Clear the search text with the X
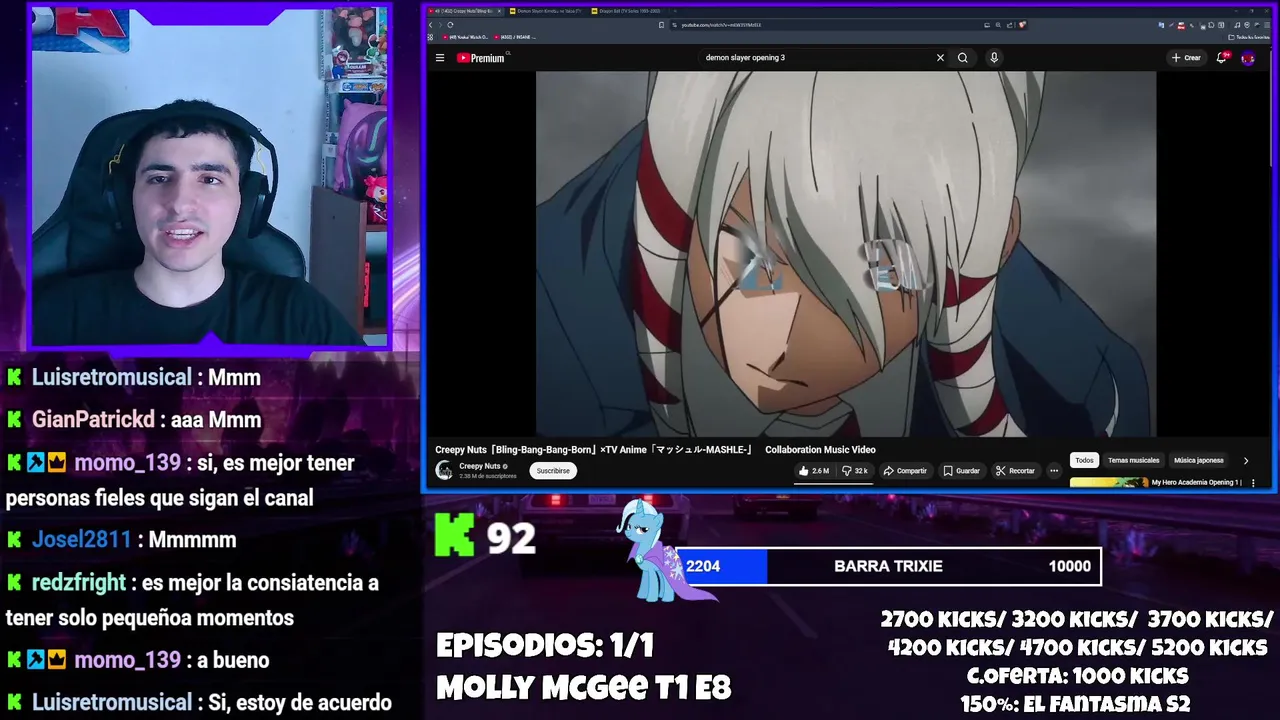Screen dimensions: 1280x720 (940, 58)
